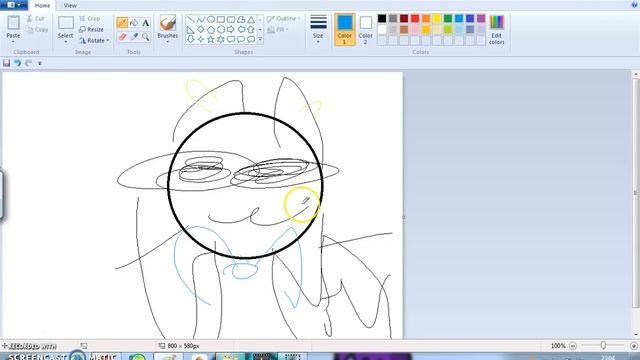The width and height of the screenshot is (640, 360).
Task: Choose the Oval shape
Action: (211, 20)
